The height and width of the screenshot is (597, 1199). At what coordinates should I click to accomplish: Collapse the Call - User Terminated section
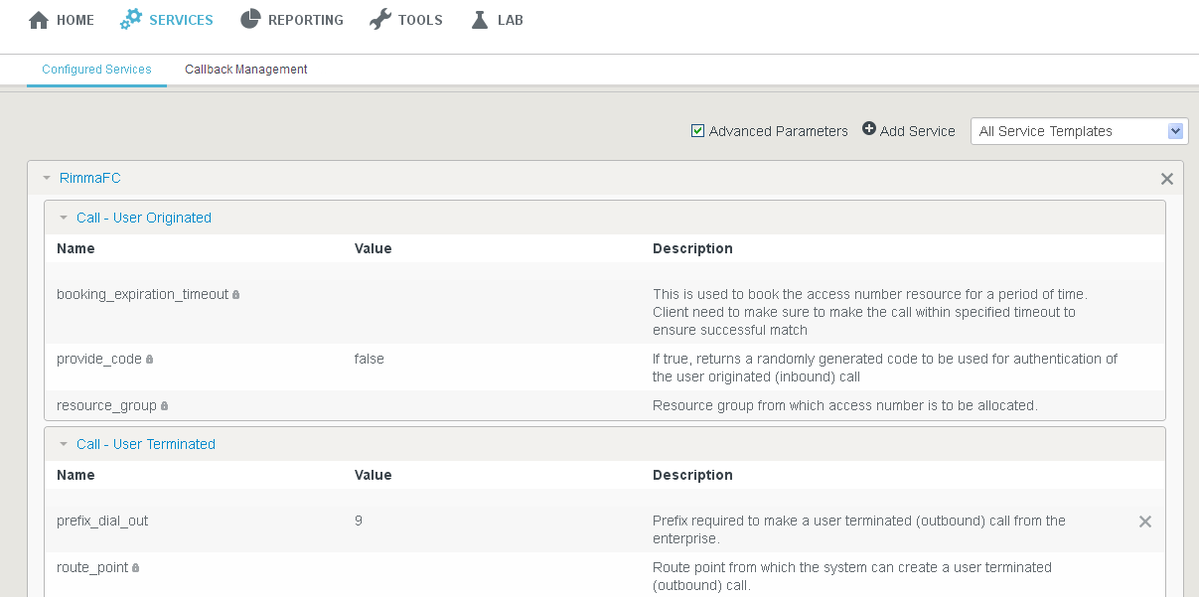tap(63, 444)
